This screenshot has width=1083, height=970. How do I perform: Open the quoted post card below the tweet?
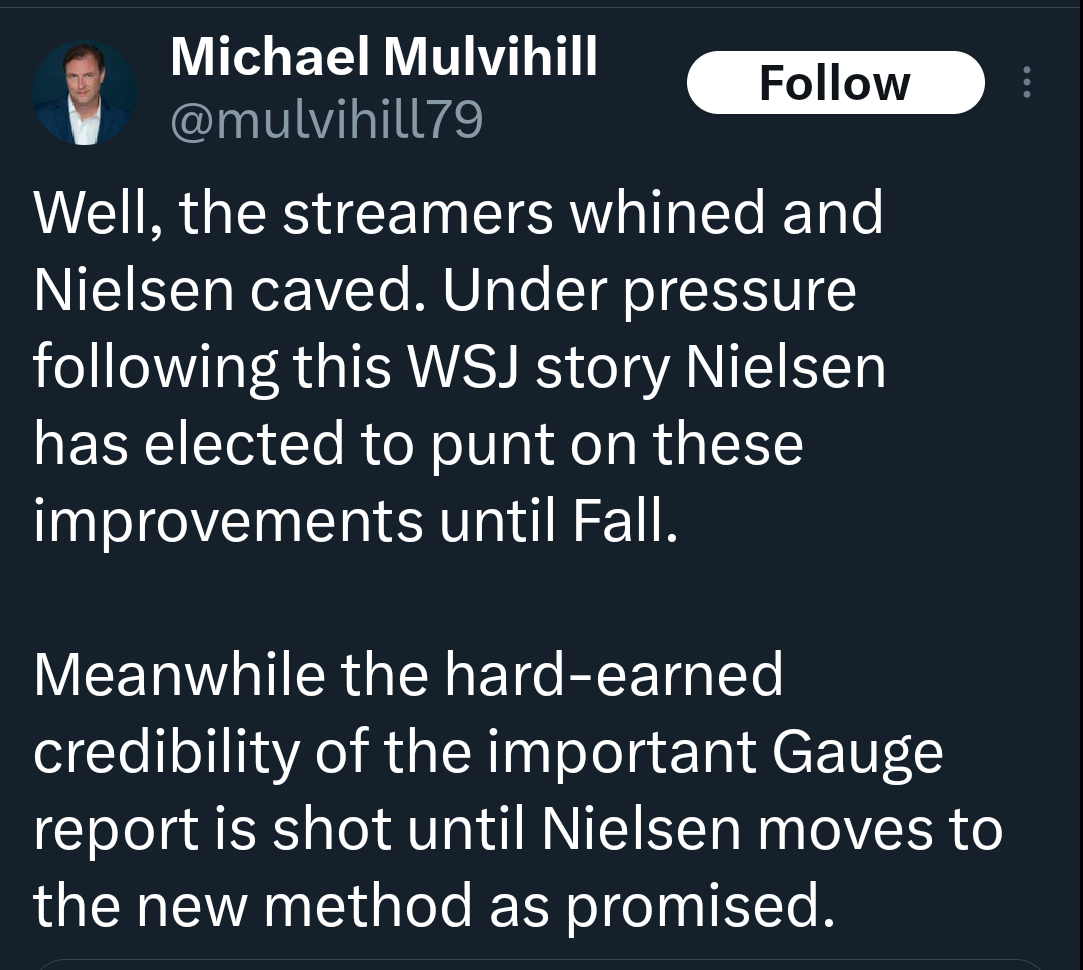(540, 964)
